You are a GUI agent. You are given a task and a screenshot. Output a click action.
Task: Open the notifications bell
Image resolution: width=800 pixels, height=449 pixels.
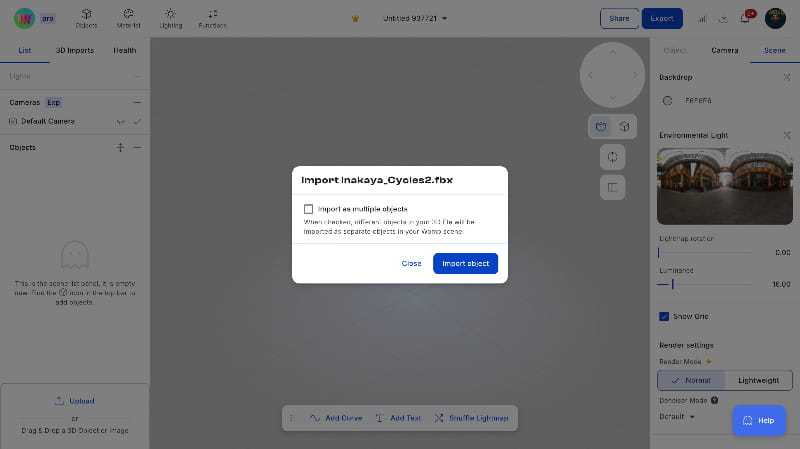744,19
